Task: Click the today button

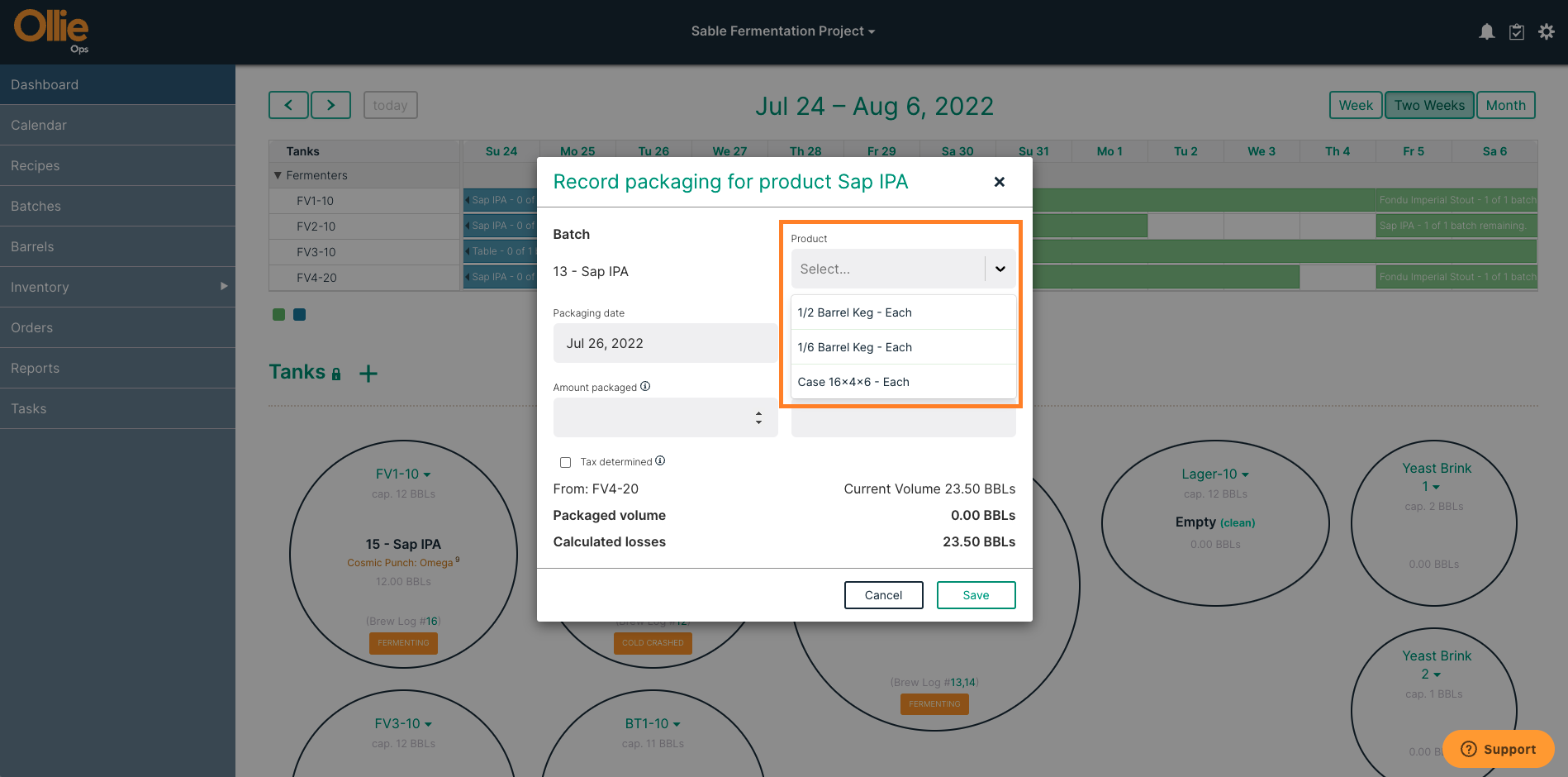Action: point(390,105)
